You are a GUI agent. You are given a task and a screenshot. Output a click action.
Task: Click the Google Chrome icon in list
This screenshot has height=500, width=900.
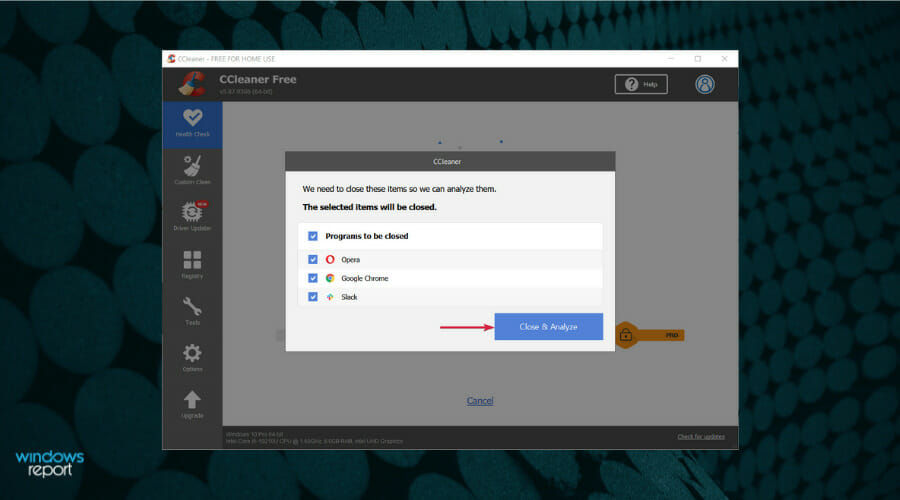point(330,278)
